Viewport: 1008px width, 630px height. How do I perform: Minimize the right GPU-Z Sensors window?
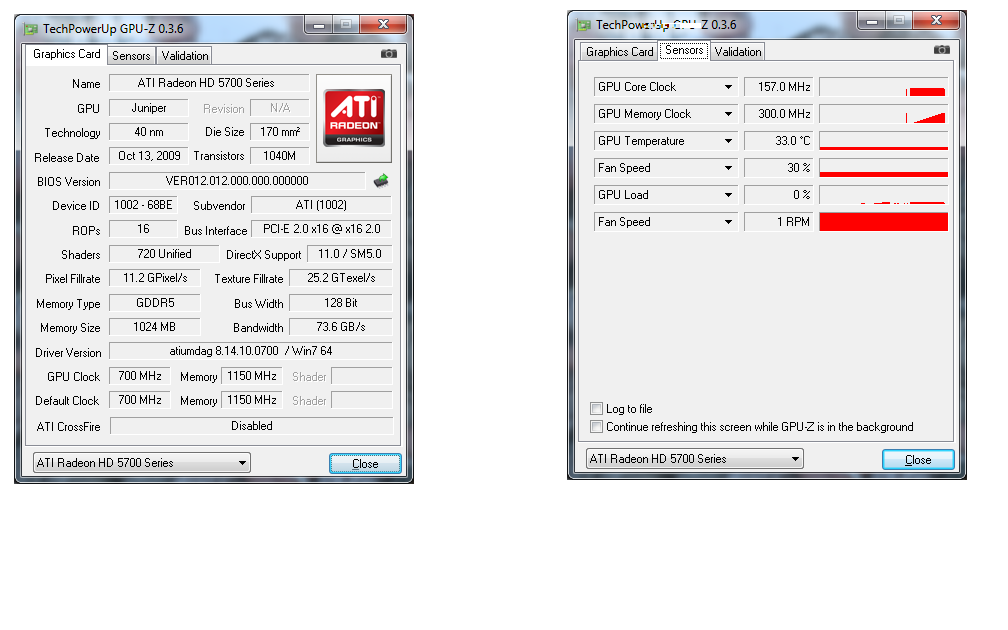tap(871, 21)
